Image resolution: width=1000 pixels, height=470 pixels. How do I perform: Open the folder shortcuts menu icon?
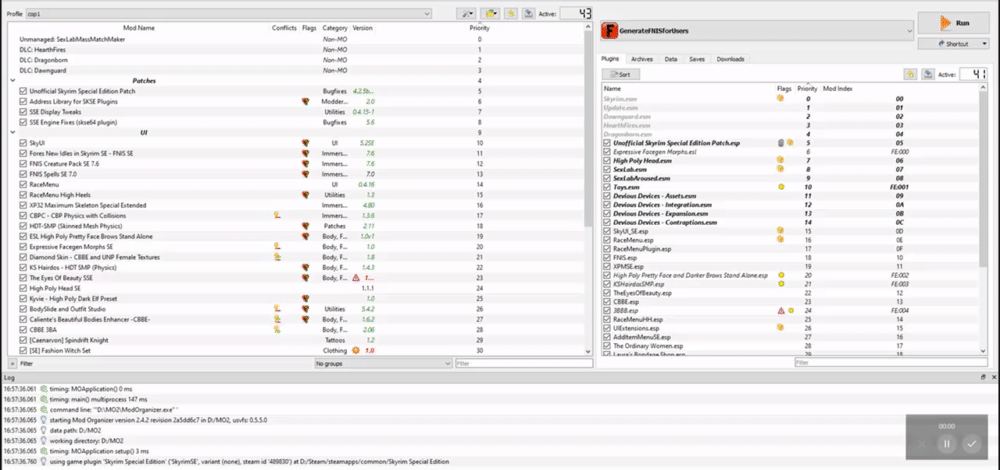coord(490,13)
